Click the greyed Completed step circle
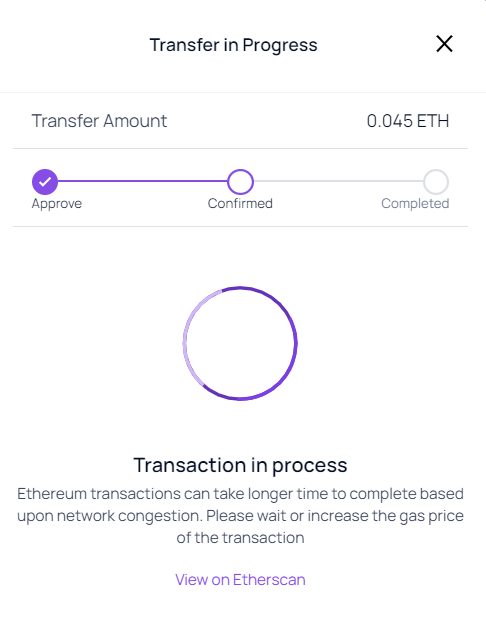This screenshot has height=639, width=486. pos(436,182)
